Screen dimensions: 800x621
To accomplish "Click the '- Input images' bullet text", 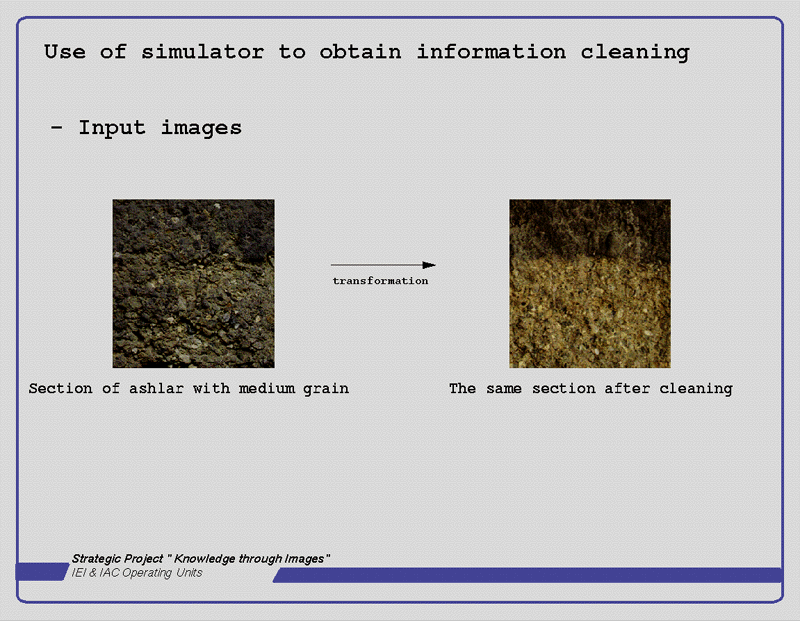I will click(146, 128).
